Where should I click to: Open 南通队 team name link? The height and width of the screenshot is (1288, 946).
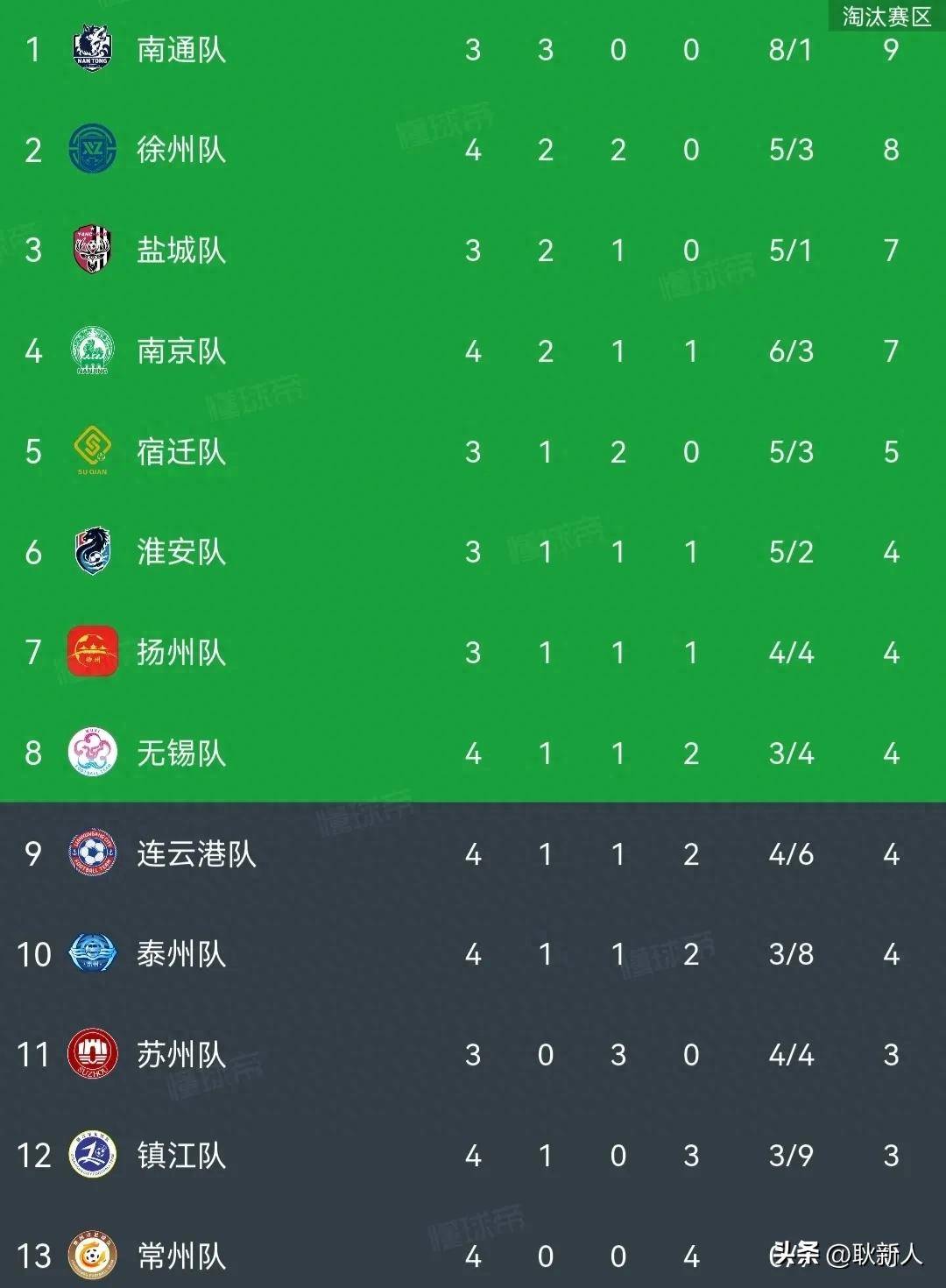[181, 49]
